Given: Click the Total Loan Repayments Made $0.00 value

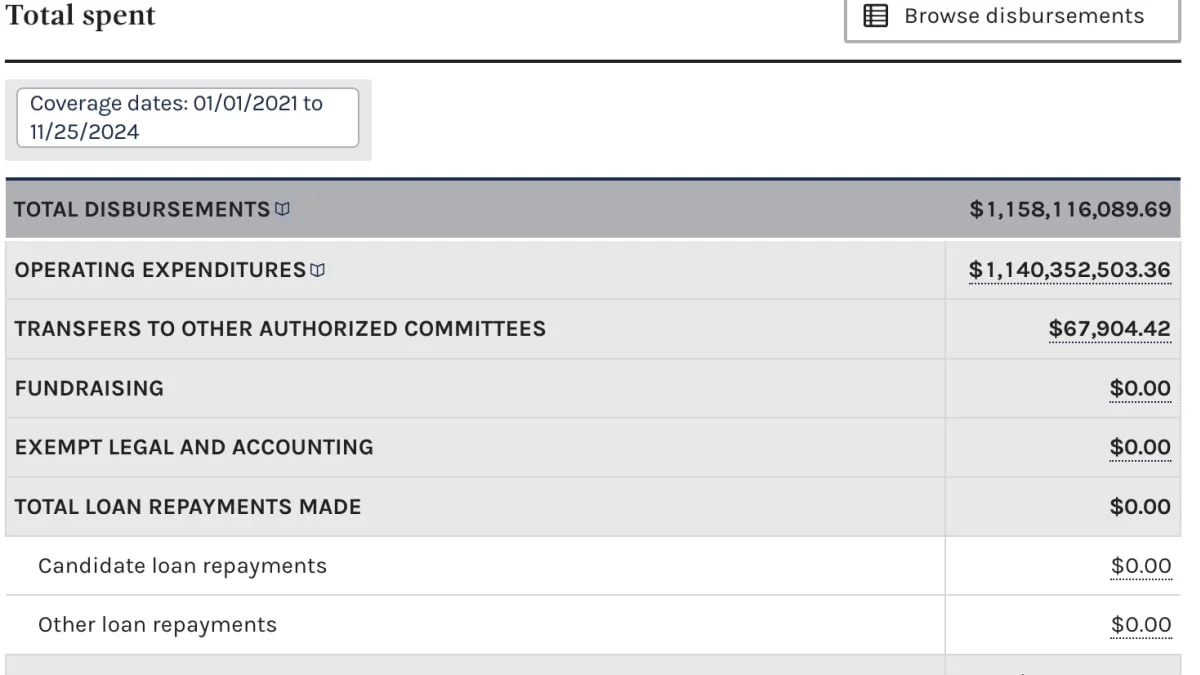Looking at the screenshot, I should (x=1140, y=506).
